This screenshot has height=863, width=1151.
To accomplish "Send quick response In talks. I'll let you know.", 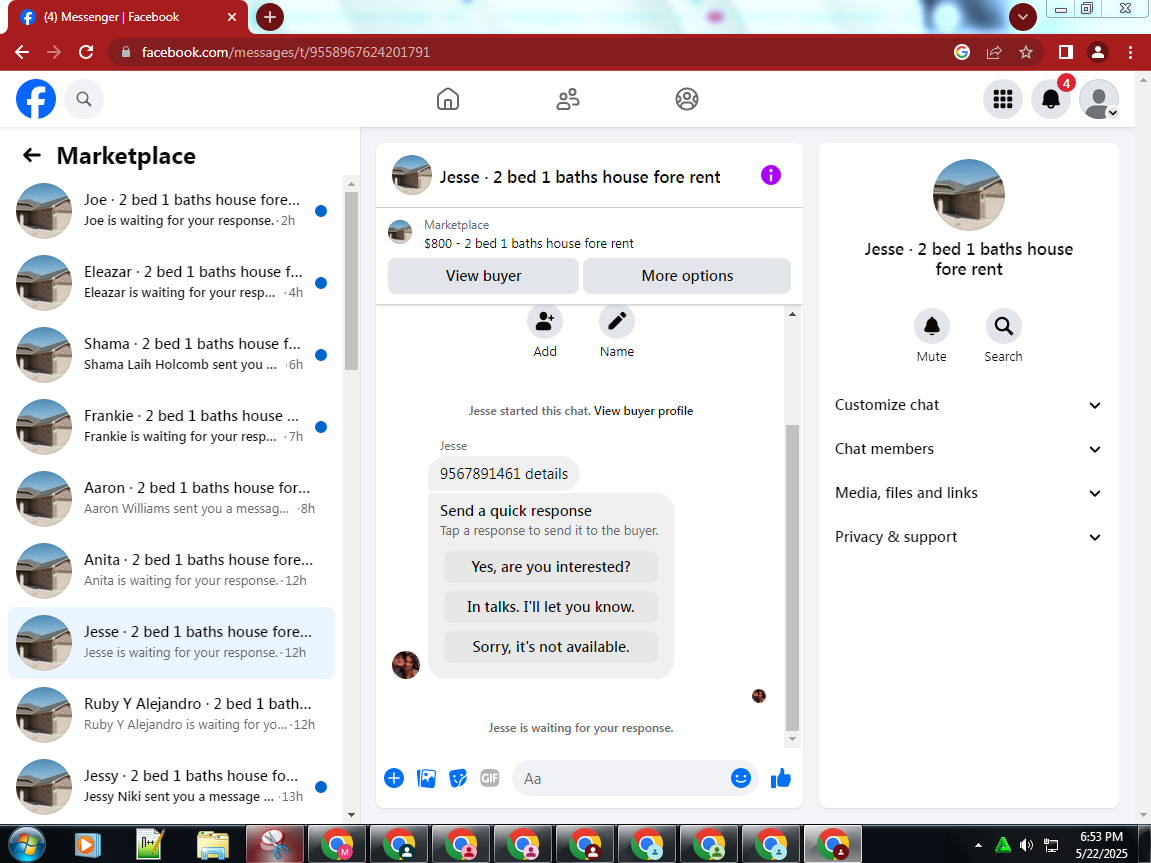I will (x=551, y=607).
